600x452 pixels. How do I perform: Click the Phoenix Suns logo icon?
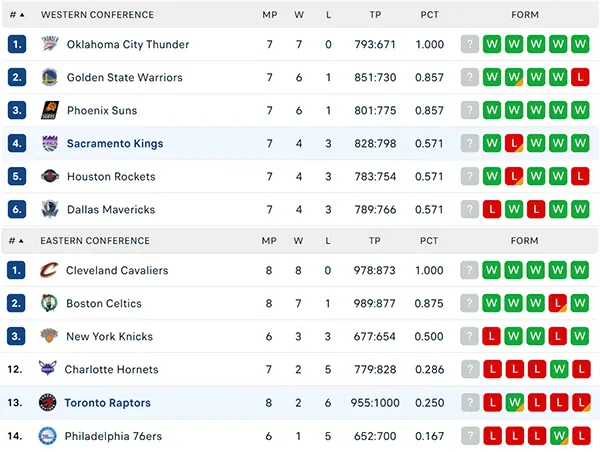tap(50, 110)
